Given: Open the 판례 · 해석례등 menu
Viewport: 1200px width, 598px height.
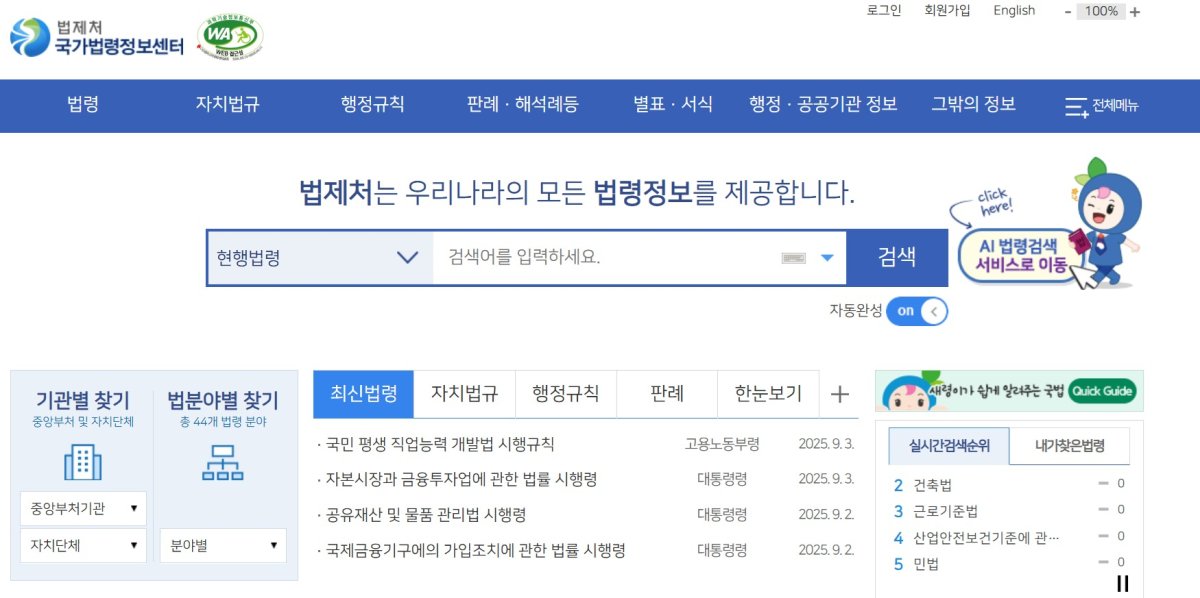Looking at the screenshot, I should (523, 104).
